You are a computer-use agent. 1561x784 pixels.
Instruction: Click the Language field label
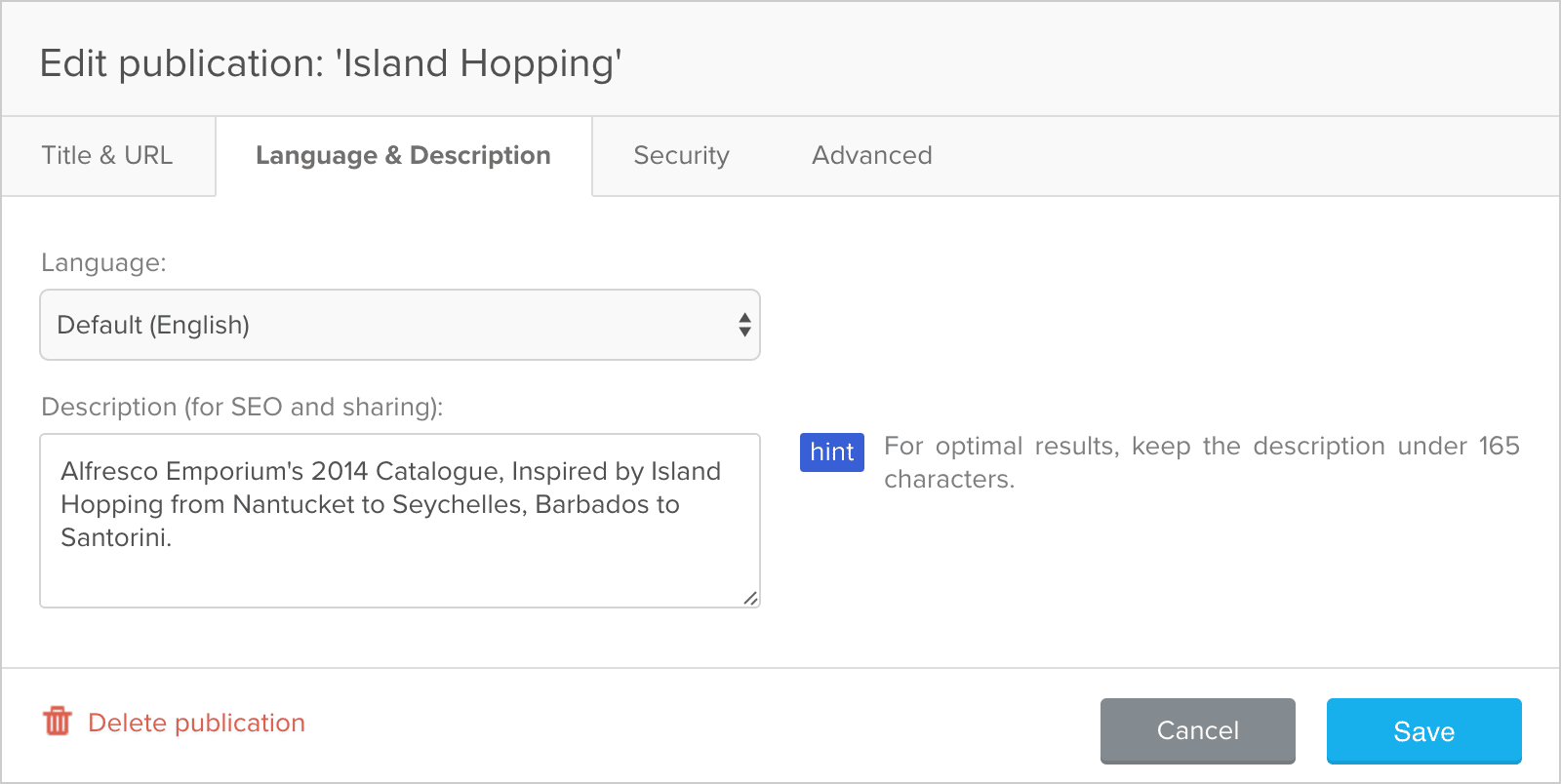pos(103,263)
